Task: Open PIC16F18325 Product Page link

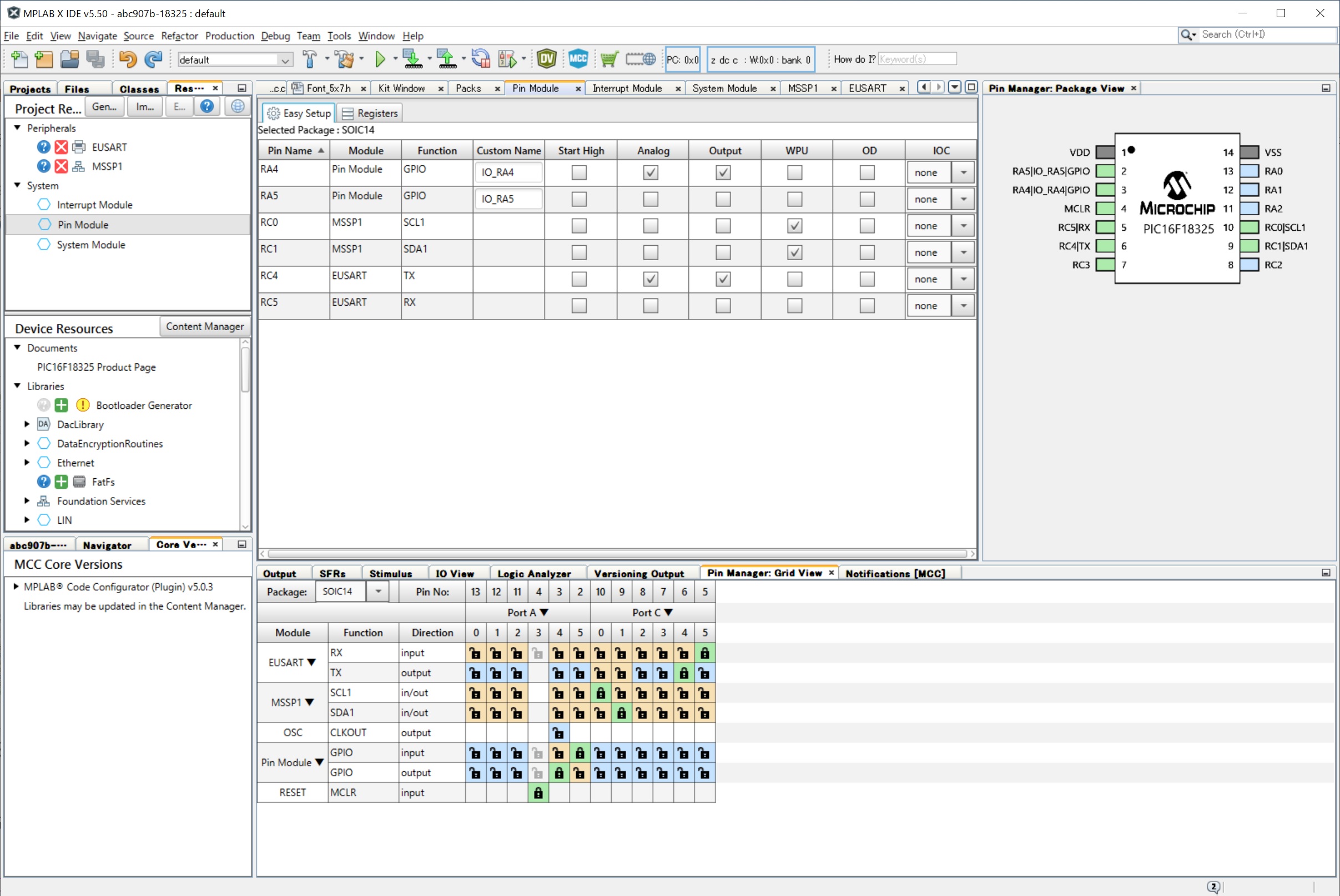Action: coord(97,367)
